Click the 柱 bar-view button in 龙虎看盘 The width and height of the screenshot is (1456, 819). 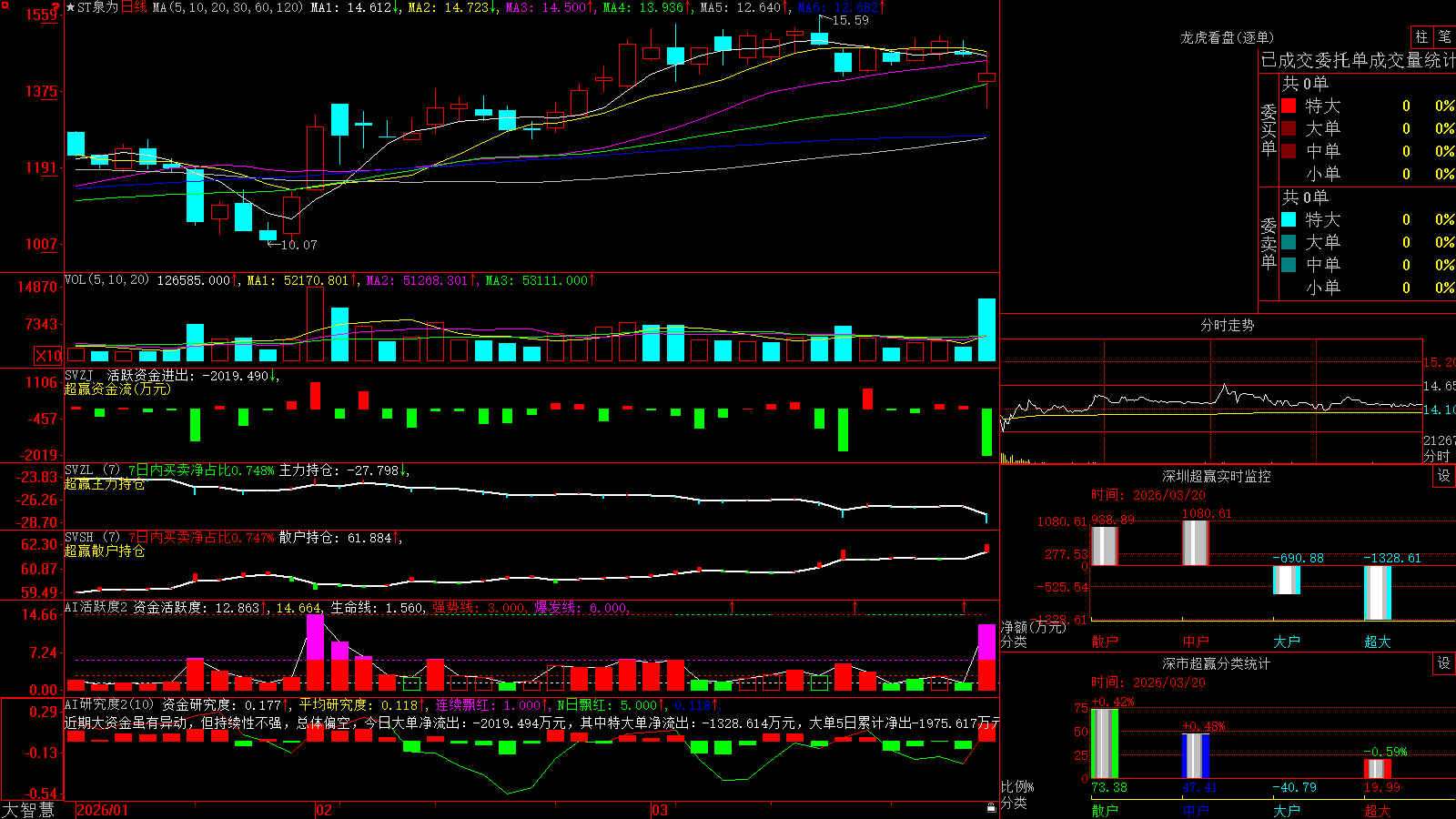tap(1421, 37)
